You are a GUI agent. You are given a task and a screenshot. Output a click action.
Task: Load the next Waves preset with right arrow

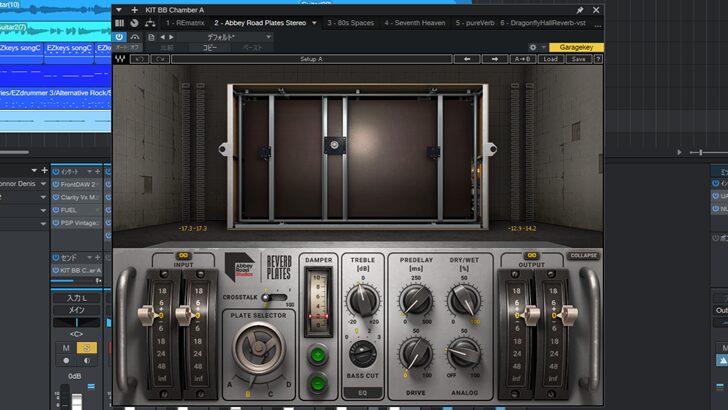[494, 59]
